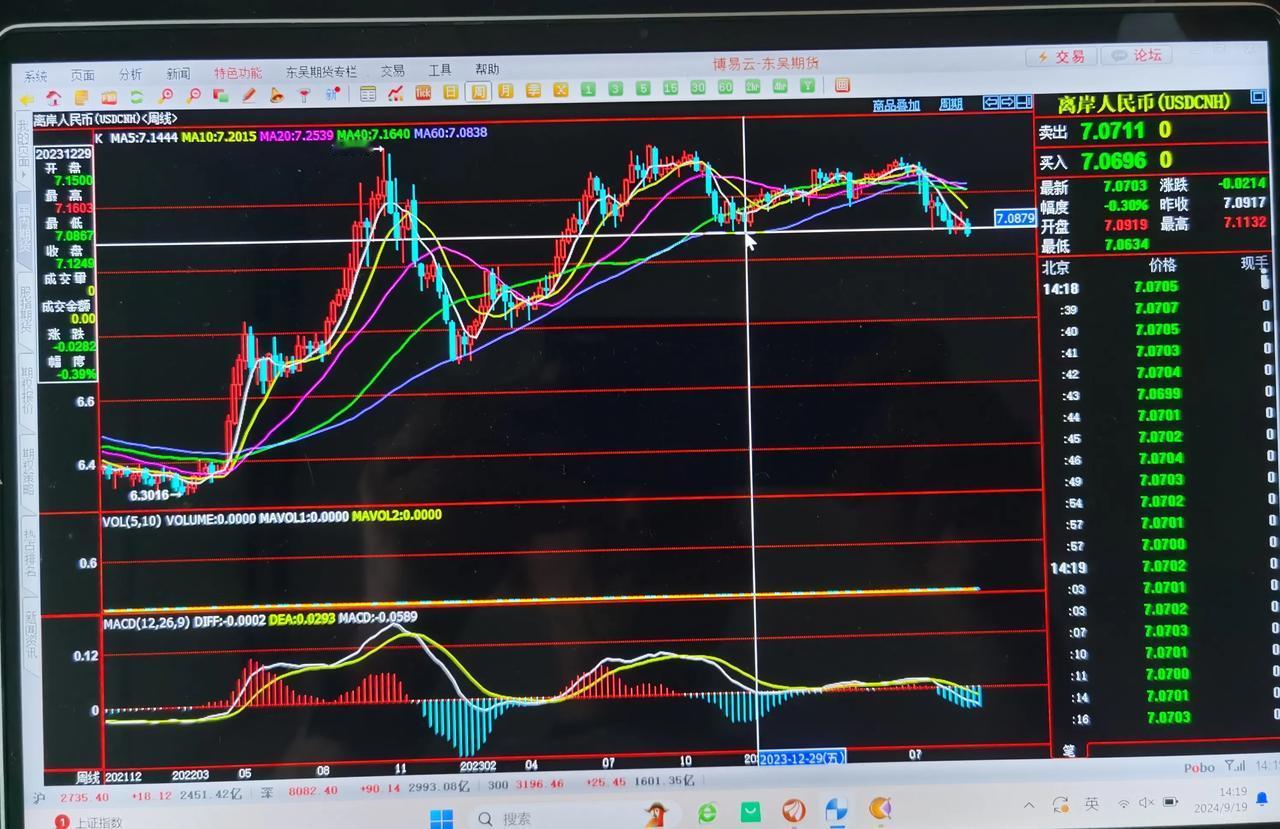Switch to the time-sharing trend chart icon
The height and width of the screenshot is (829, 1280).
click(x=396, y=93)
